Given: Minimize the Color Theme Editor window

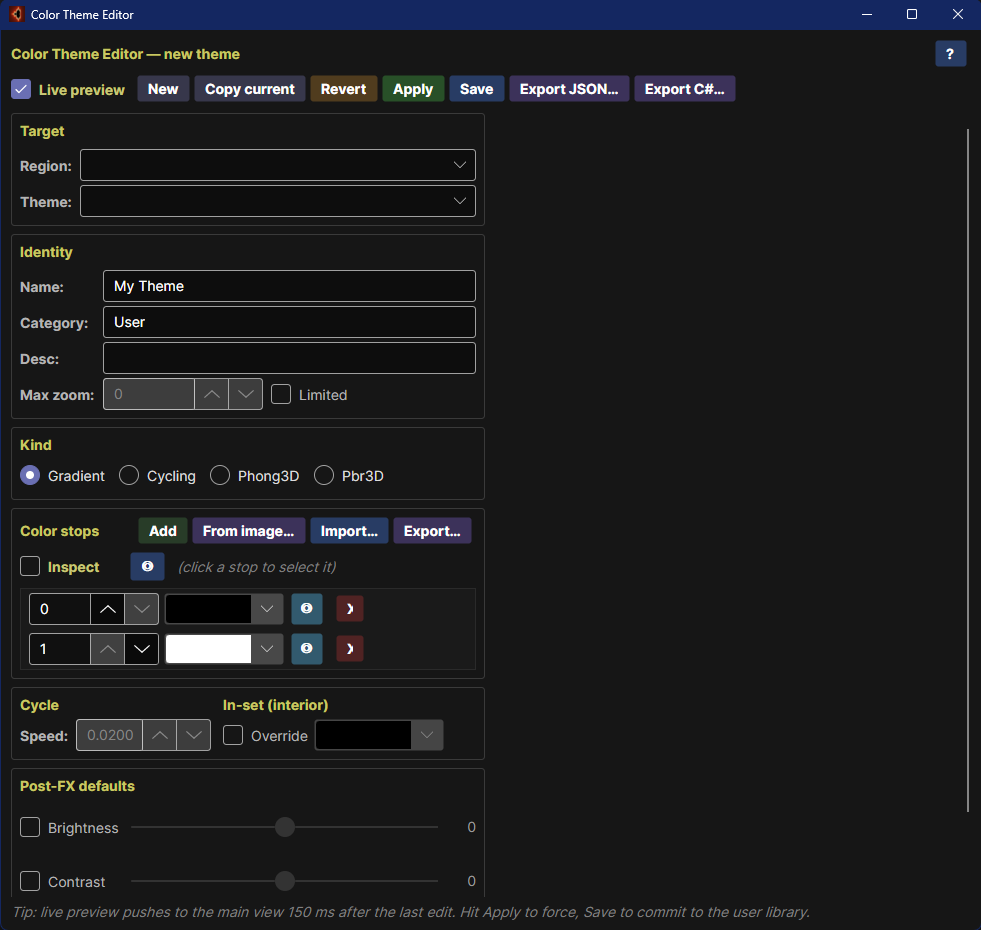Looking at the screenshot, I should point(867,14).
